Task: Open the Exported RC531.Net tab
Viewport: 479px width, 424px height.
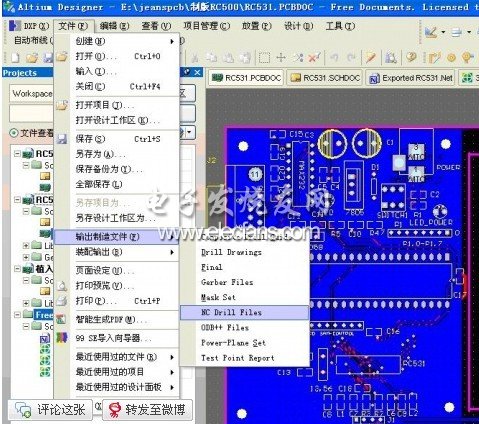Action: point(410,78)
